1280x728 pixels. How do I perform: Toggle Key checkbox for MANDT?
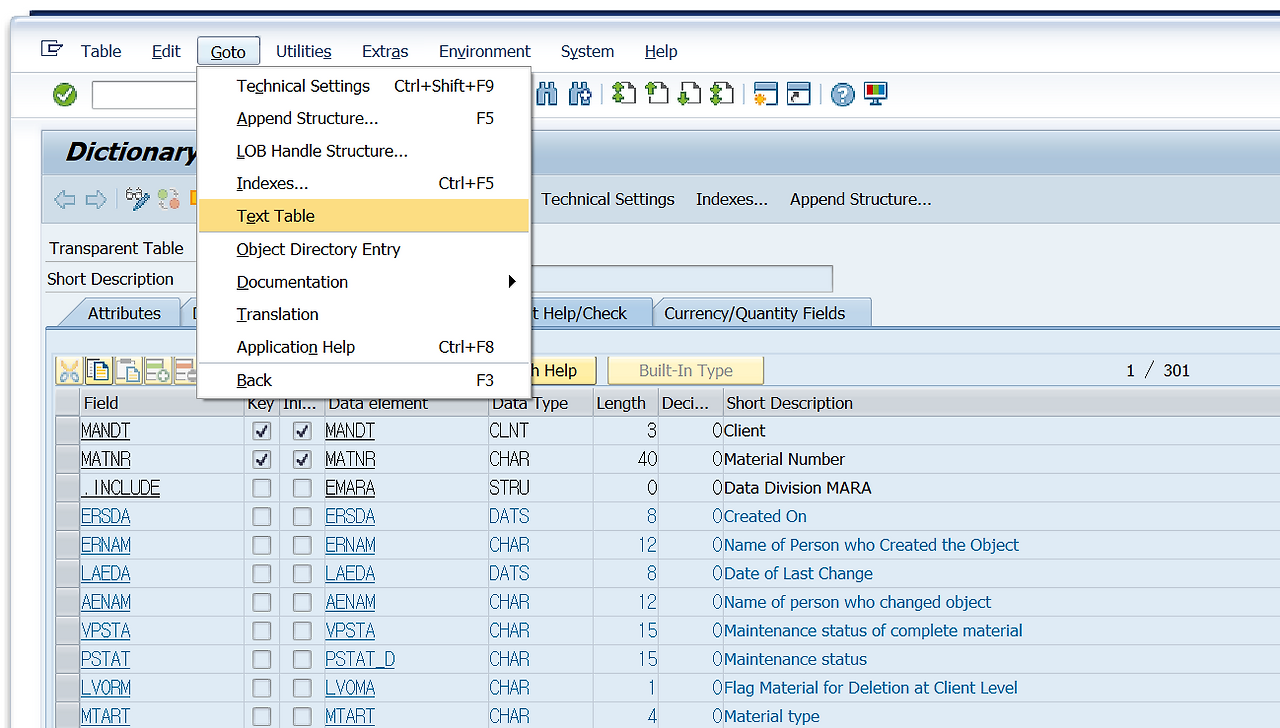(x=262, y=431)
